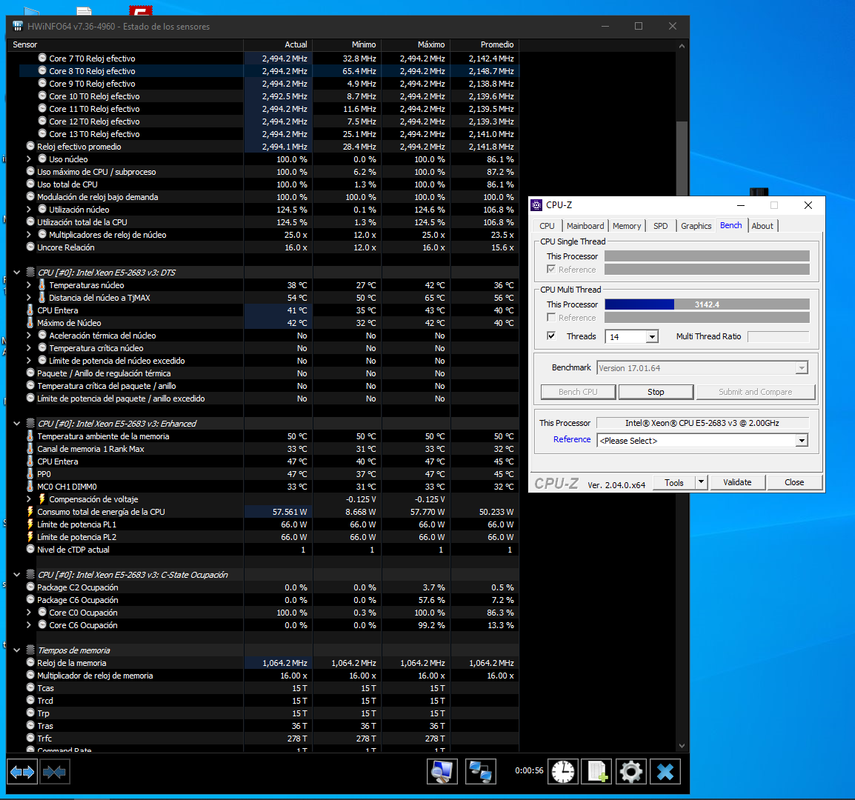Viewport: 855px width, 800px height.
Task: Click the HWiNFO64 app icon in title bar
Action: (17, 26)
